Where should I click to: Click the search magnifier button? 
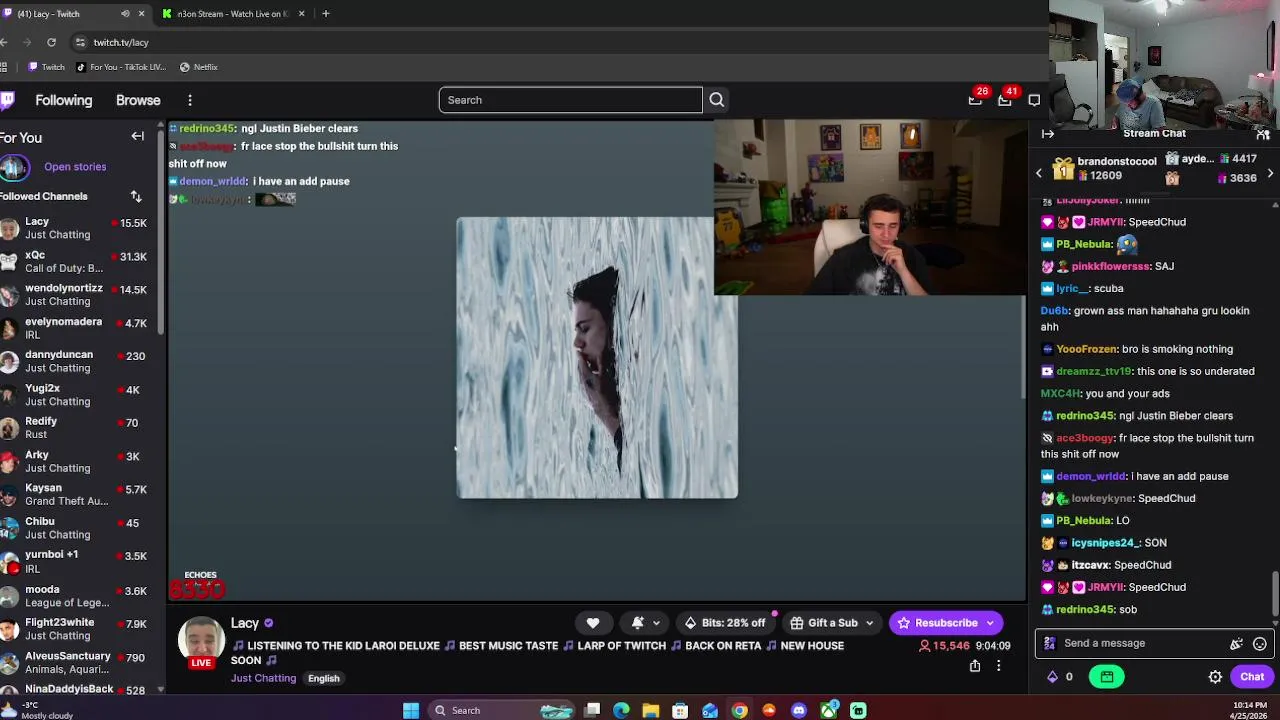716,100
